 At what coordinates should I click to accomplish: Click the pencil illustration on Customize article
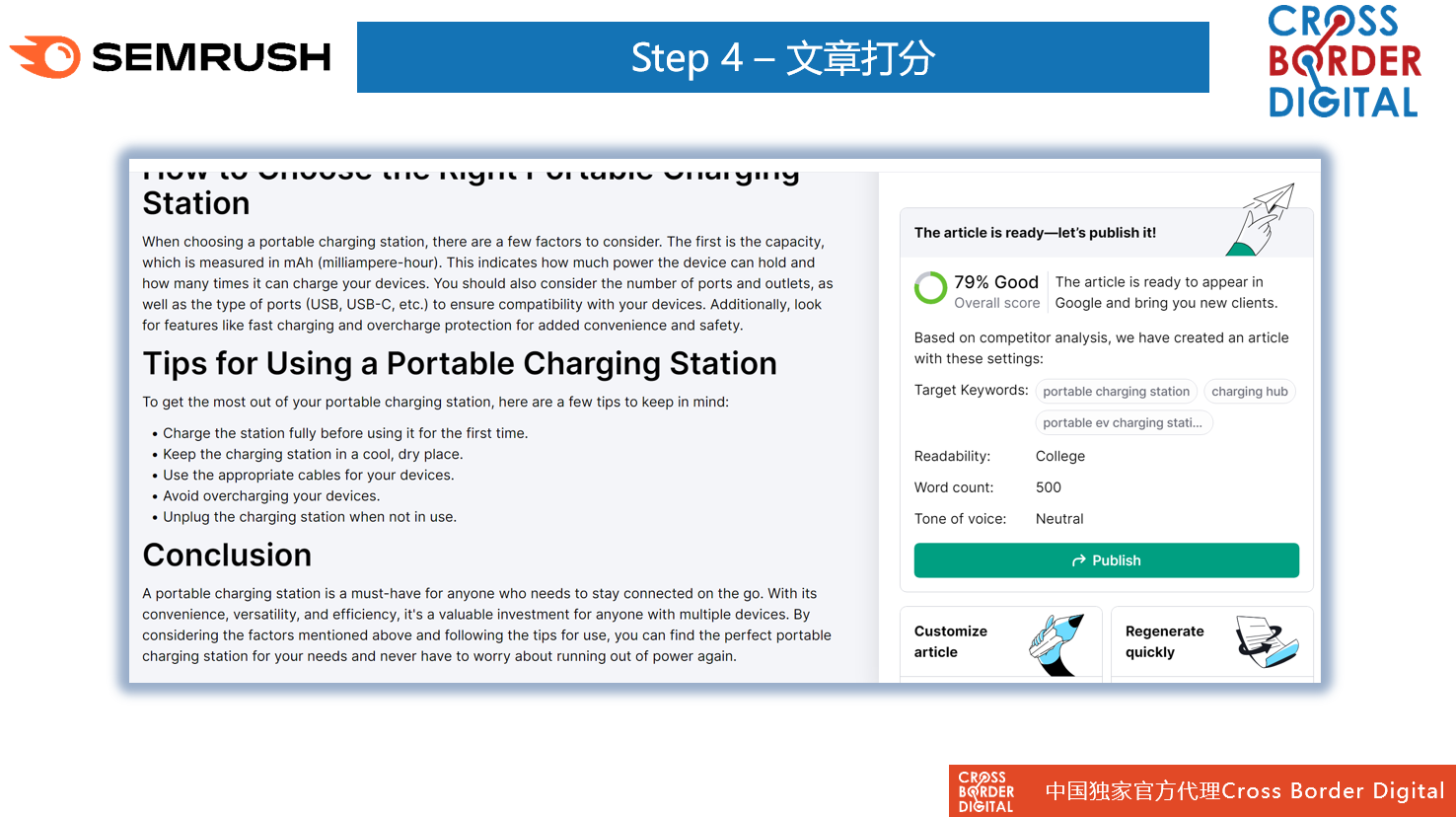1056,642
